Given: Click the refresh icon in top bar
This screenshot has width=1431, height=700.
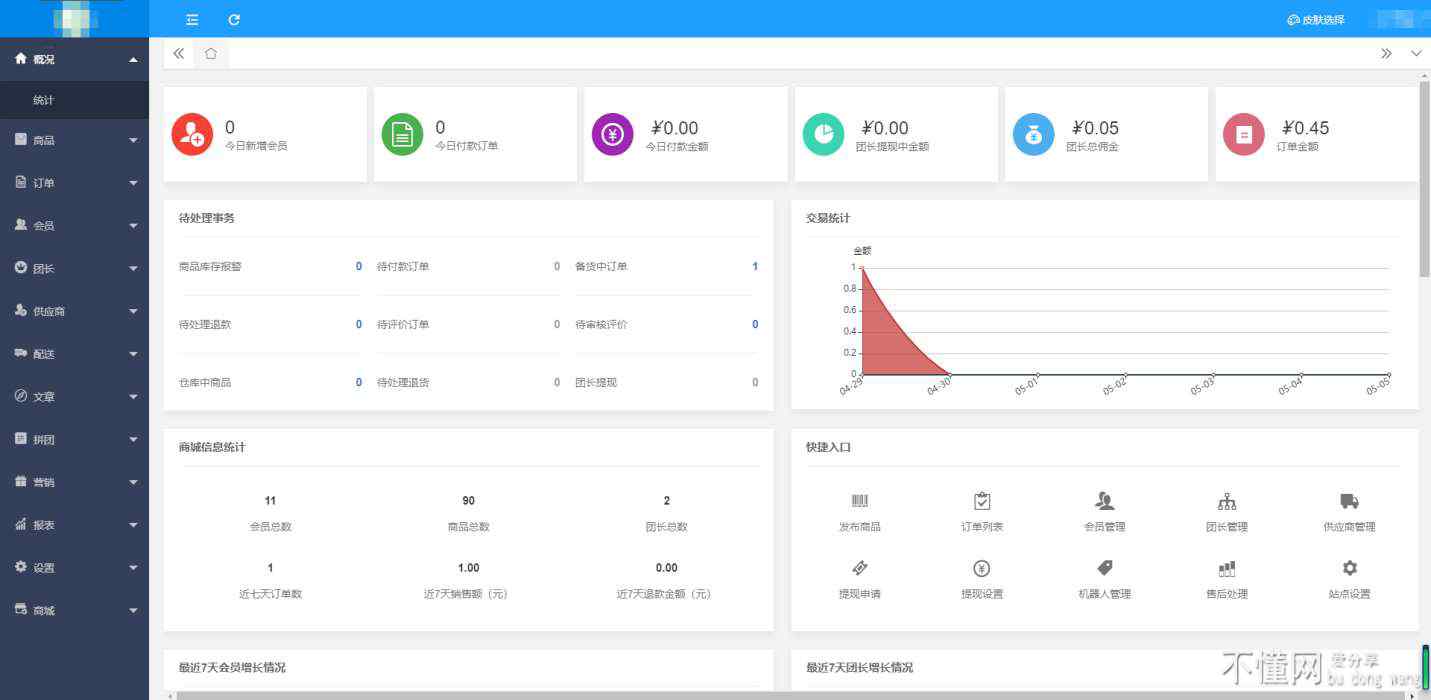Looking at the screenshot, I should (234, 20).
